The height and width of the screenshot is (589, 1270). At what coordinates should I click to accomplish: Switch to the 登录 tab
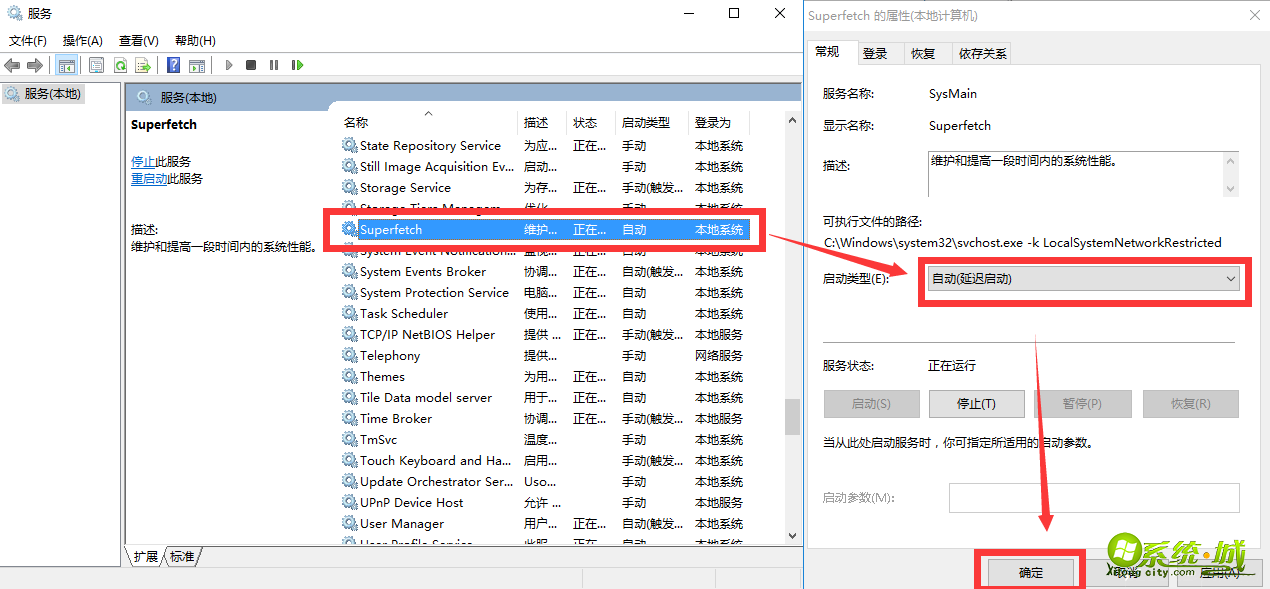pos(877,53)
